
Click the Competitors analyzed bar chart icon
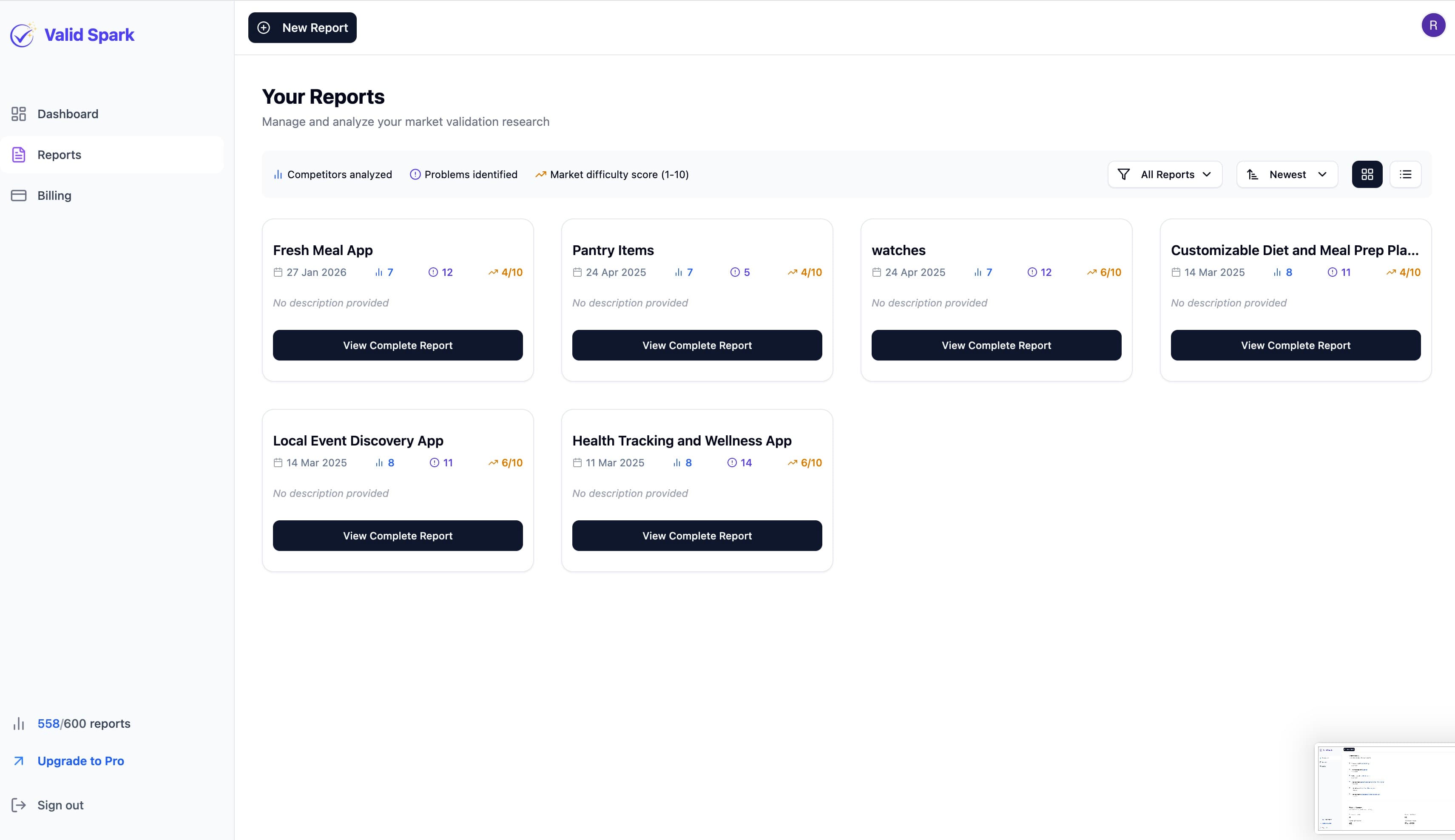tap(278, 173)
